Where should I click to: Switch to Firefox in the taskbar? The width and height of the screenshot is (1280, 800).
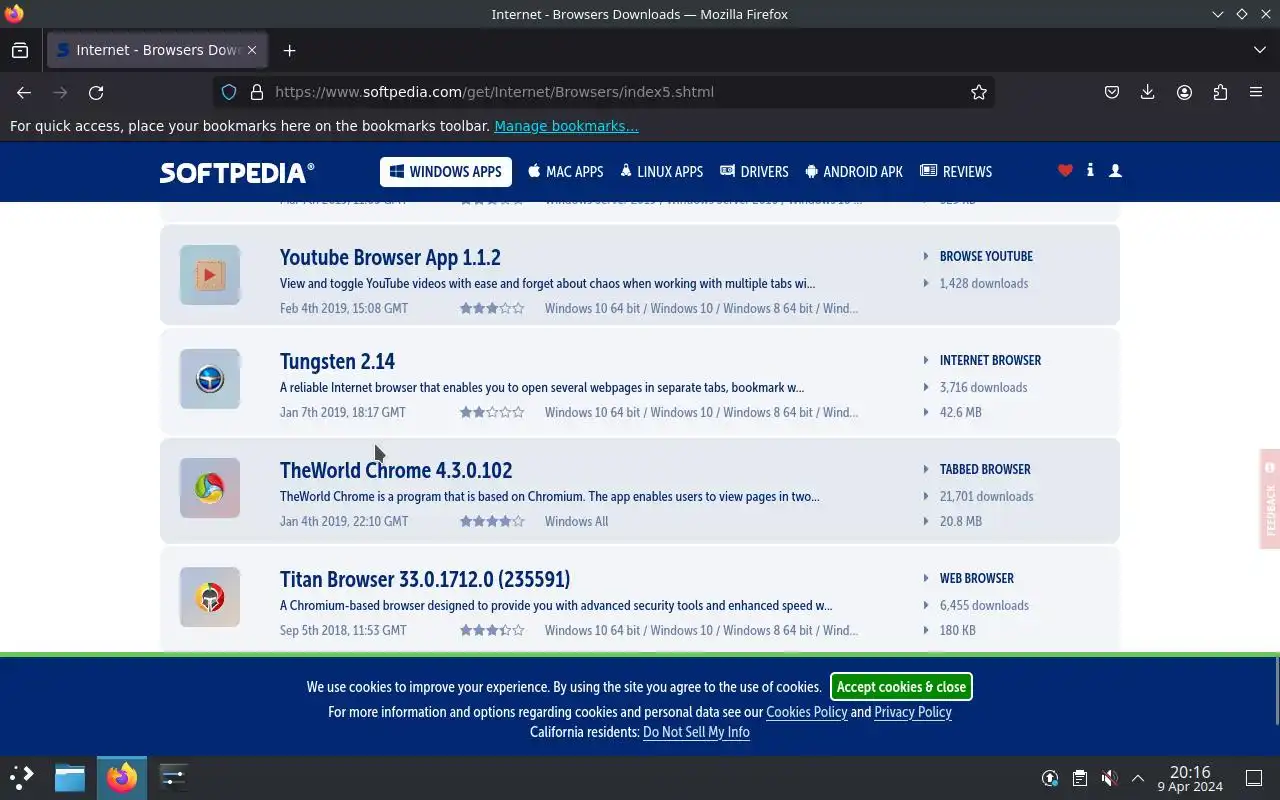click(122, 777)
